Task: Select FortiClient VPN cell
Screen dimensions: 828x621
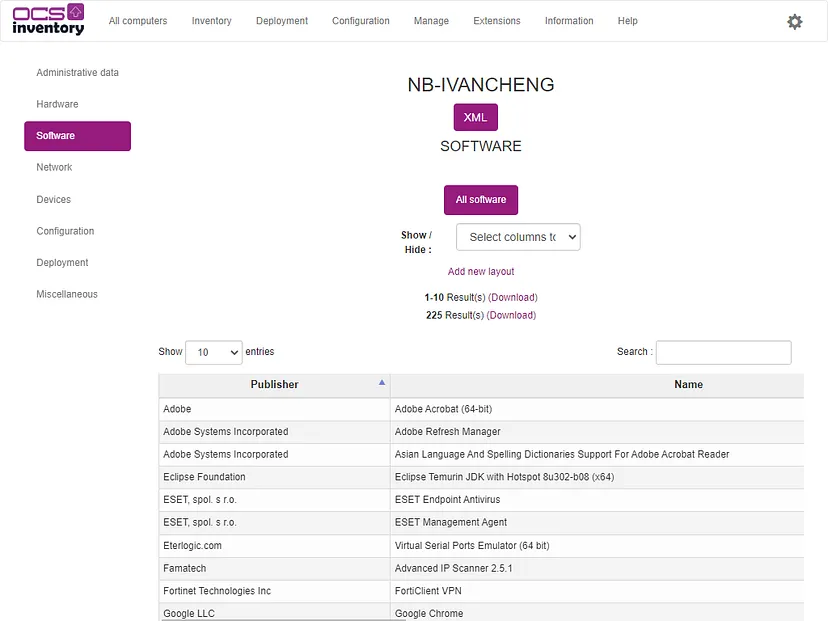Action: tap(597, 591)
